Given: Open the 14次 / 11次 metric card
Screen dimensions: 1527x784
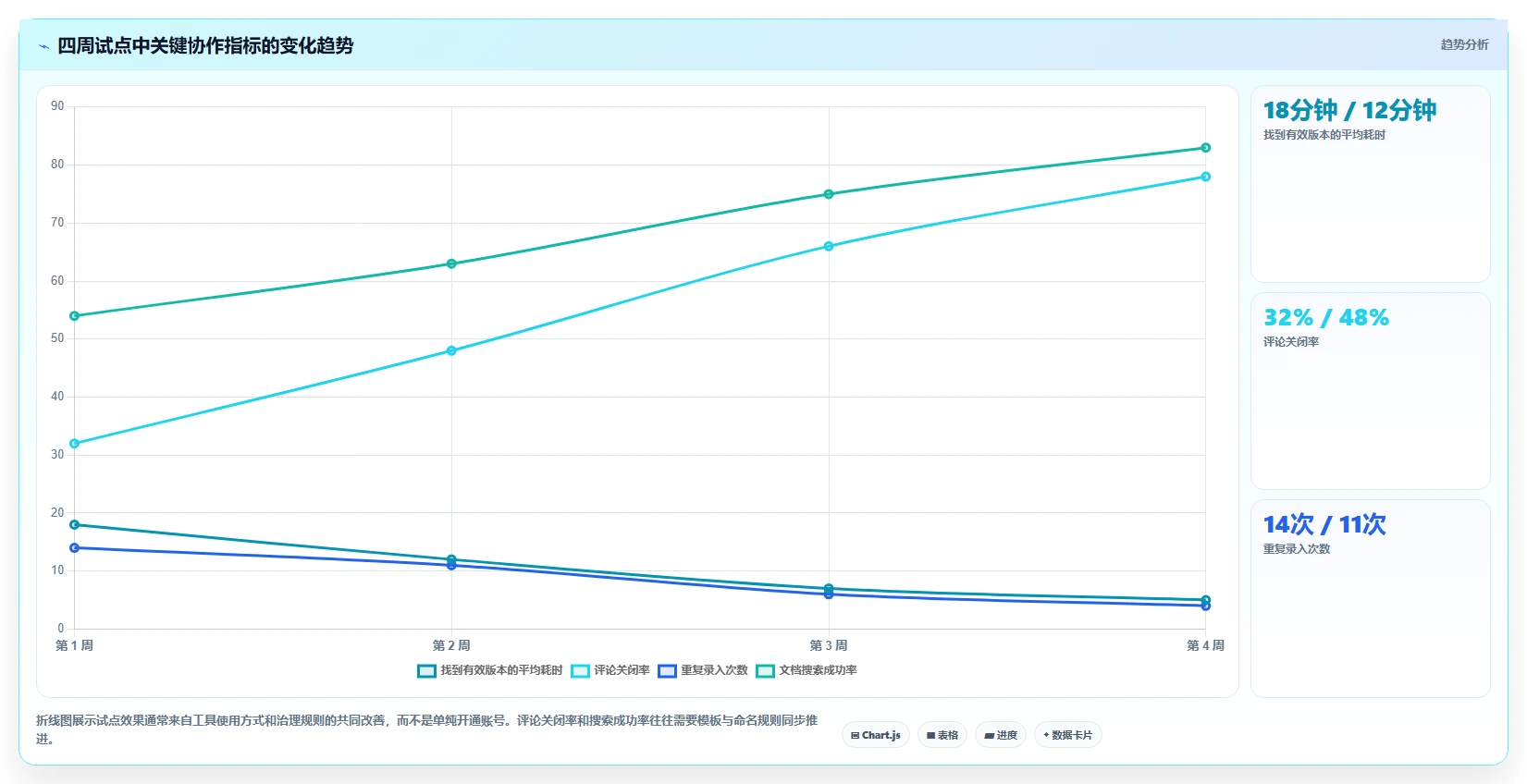Looking at the screenshot, I should point(1370,598).
